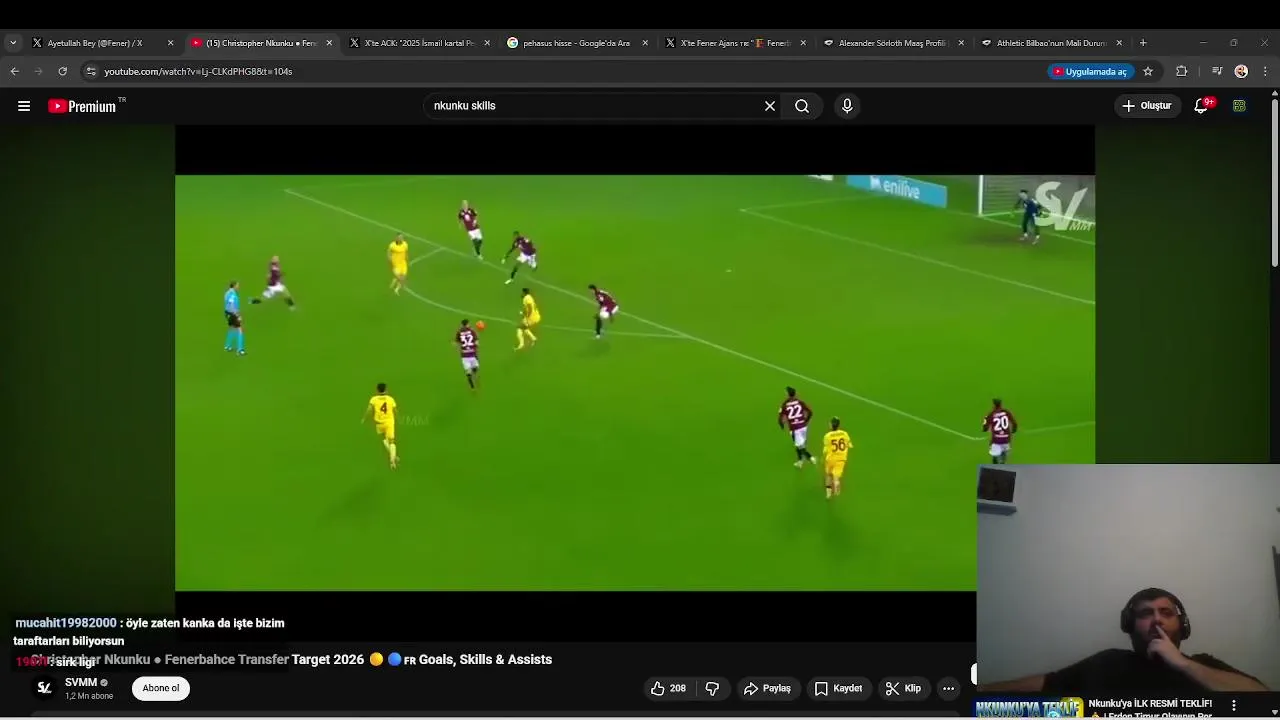Open the SVMM channel avatar
This screenshot has width=1280, height=720.
[44, 688]
